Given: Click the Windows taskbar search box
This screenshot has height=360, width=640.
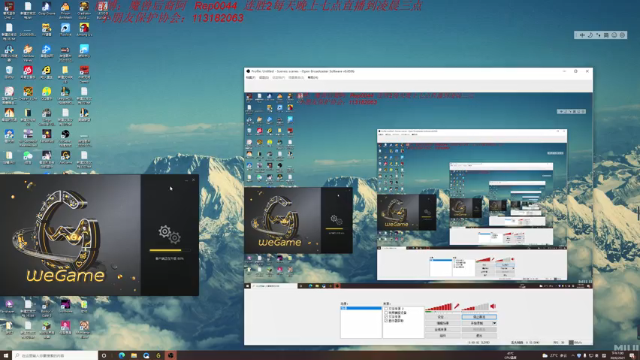Looking at the screenshot, I should pyautogui.click(x=55, y=356).
